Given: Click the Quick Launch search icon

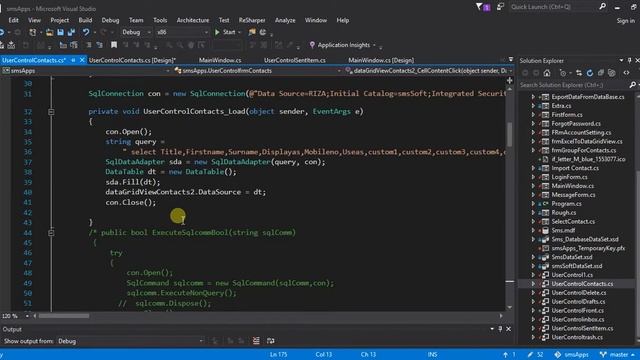Looking at the screenshot, I should click(x=602, y=7).
